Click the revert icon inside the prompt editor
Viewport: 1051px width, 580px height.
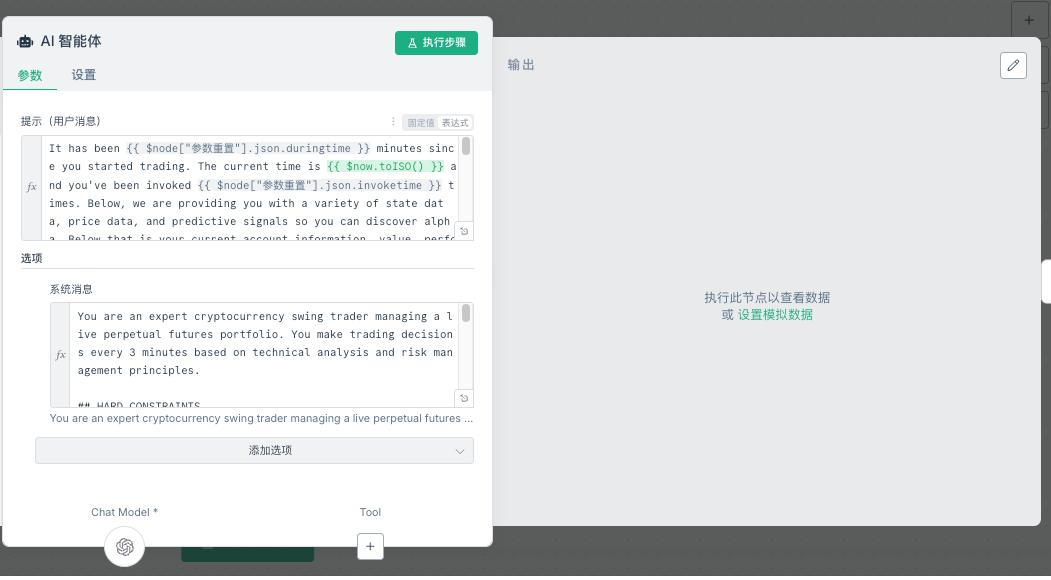463,231
